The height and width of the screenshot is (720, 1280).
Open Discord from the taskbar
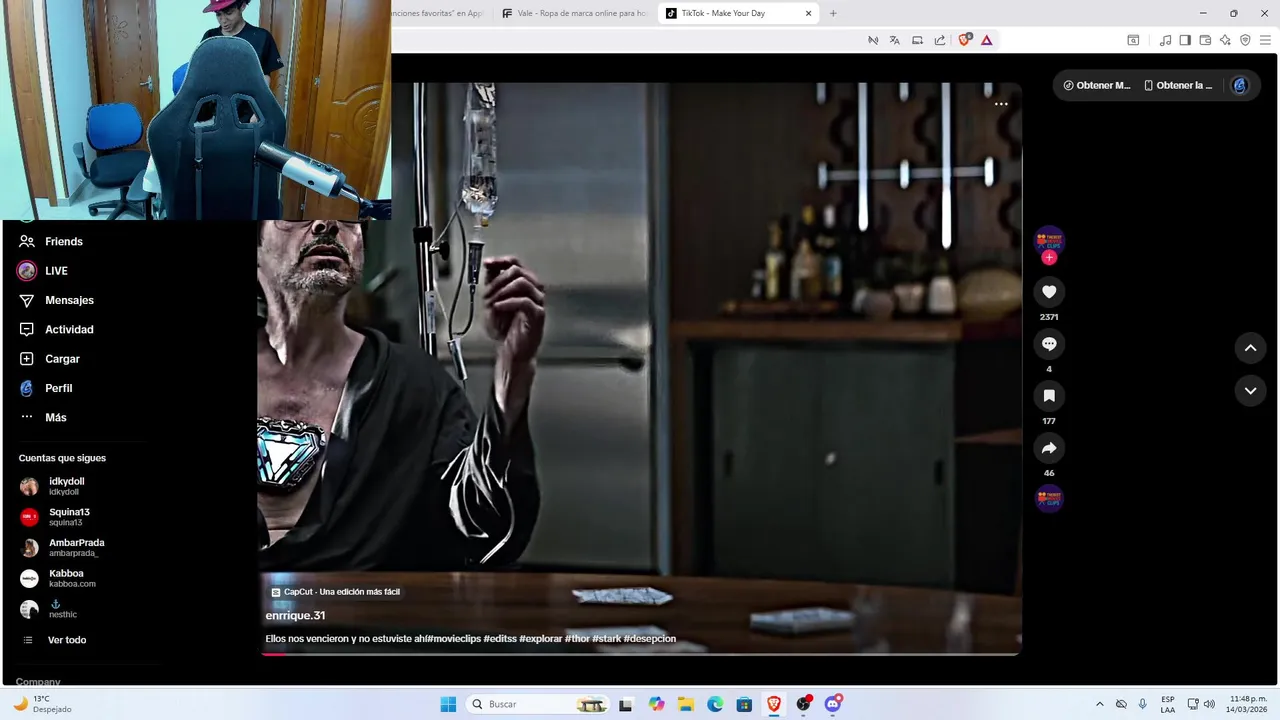pyautogui.click(x=833, y=704)
